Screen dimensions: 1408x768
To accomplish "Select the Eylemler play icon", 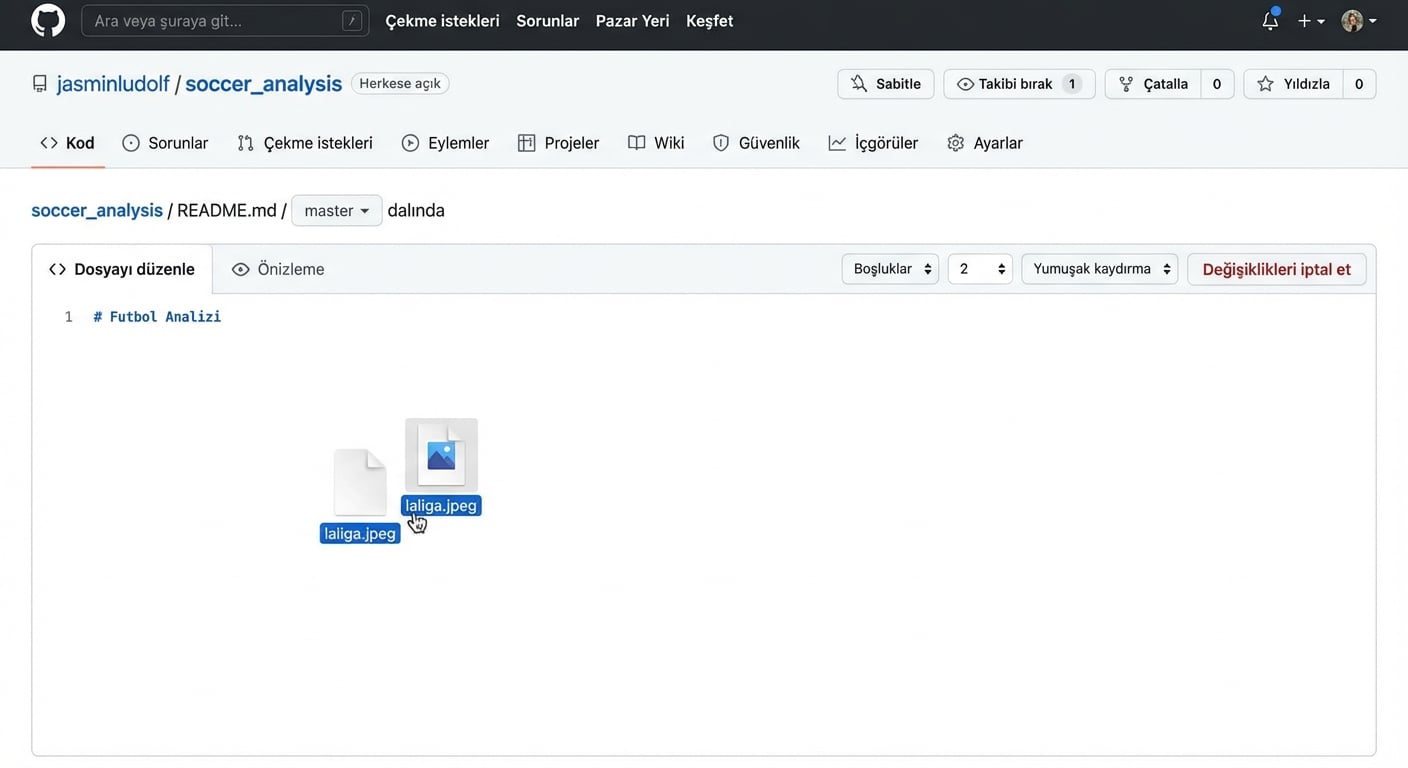I will 410,143.
